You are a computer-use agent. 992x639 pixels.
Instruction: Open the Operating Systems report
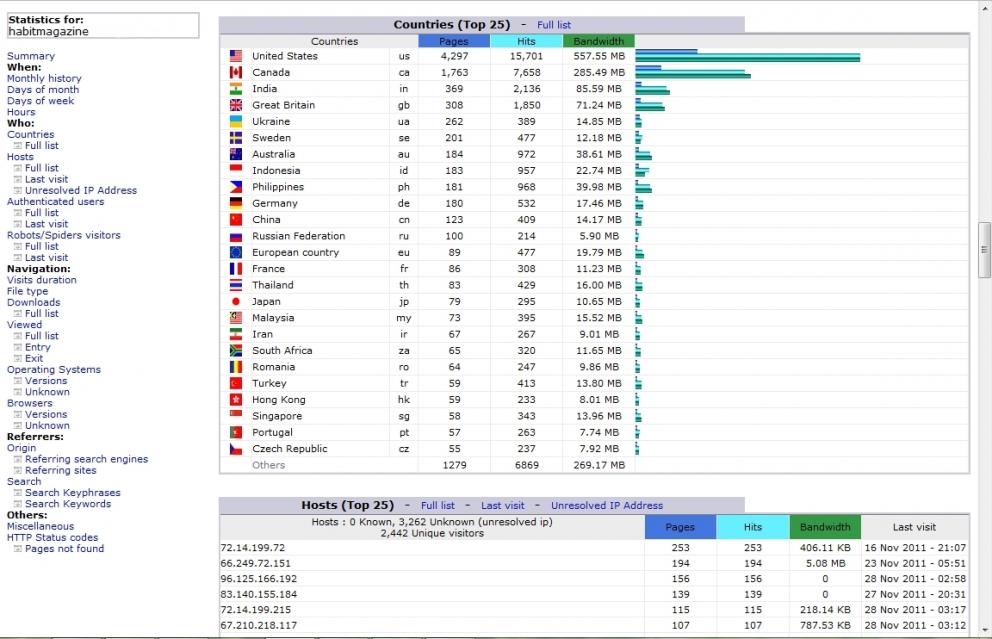pos(54,369)
